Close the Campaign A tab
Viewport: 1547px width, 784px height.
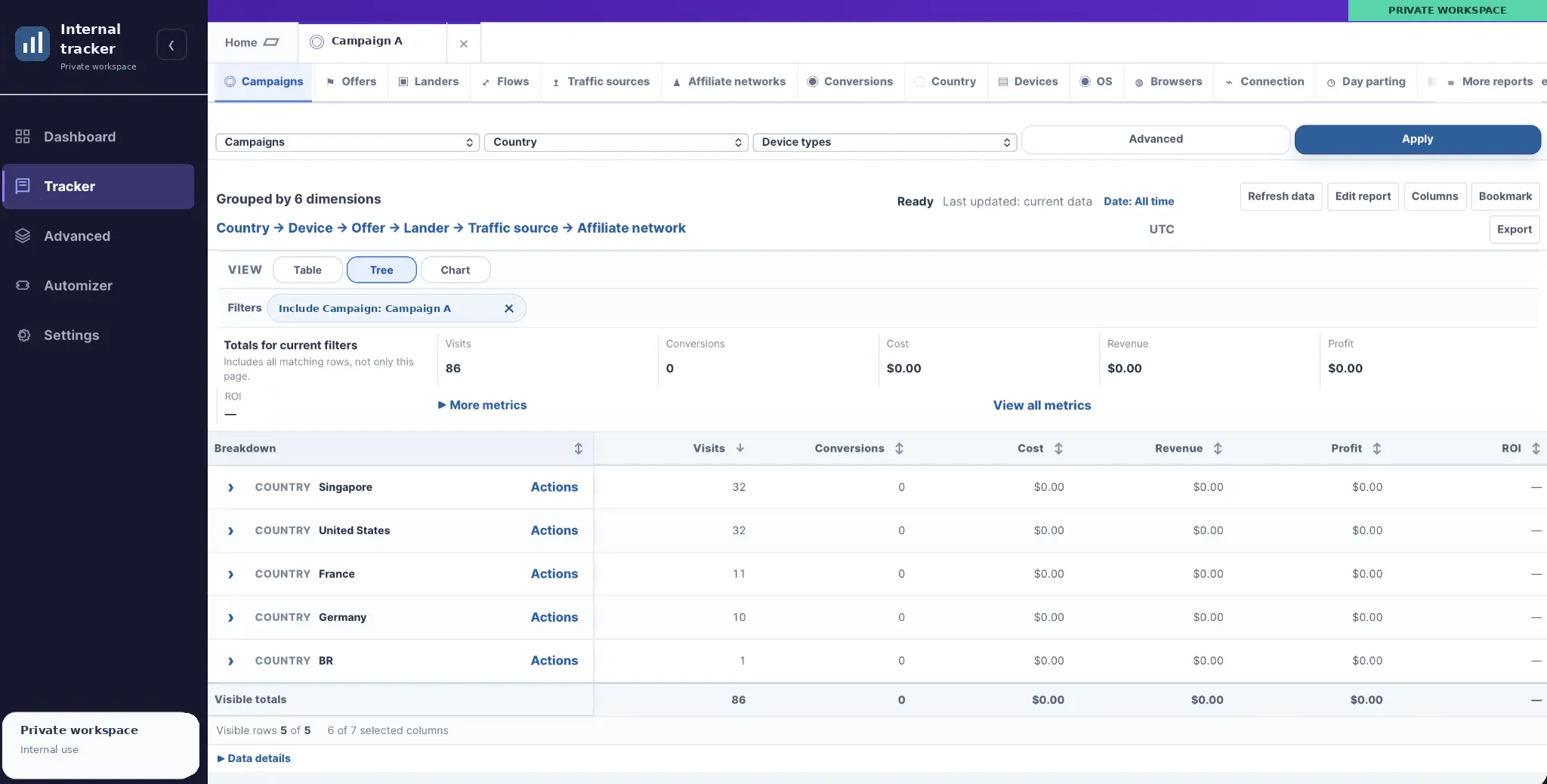(464, 44)
